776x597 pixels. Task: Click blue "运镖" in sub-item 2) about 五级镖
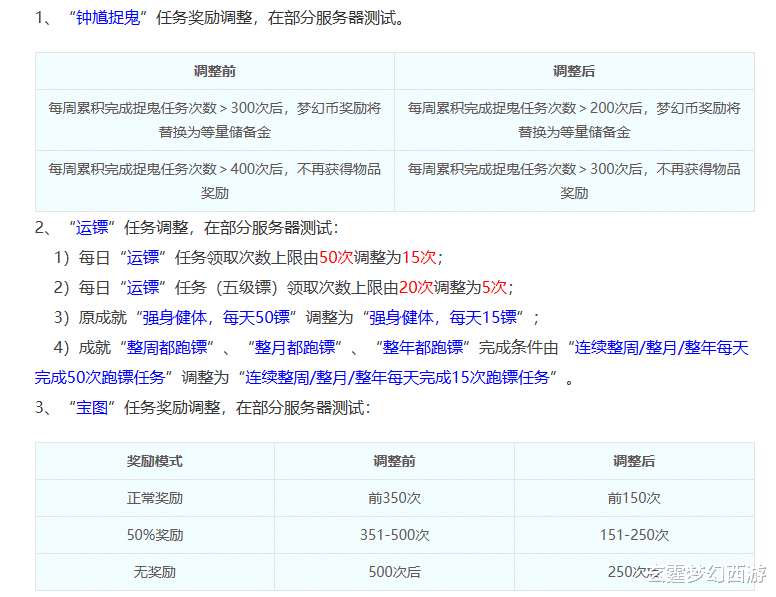point(143,287)
